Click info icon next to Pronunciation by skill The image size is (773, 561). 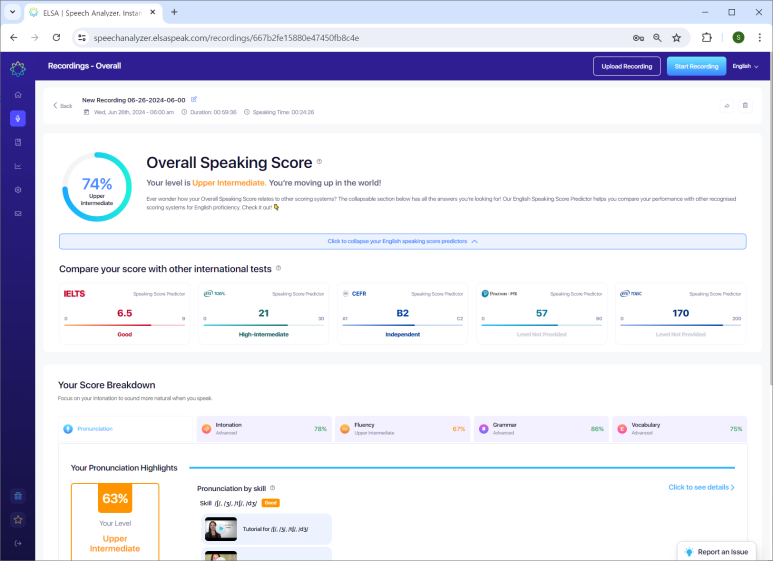coord(273,488)
